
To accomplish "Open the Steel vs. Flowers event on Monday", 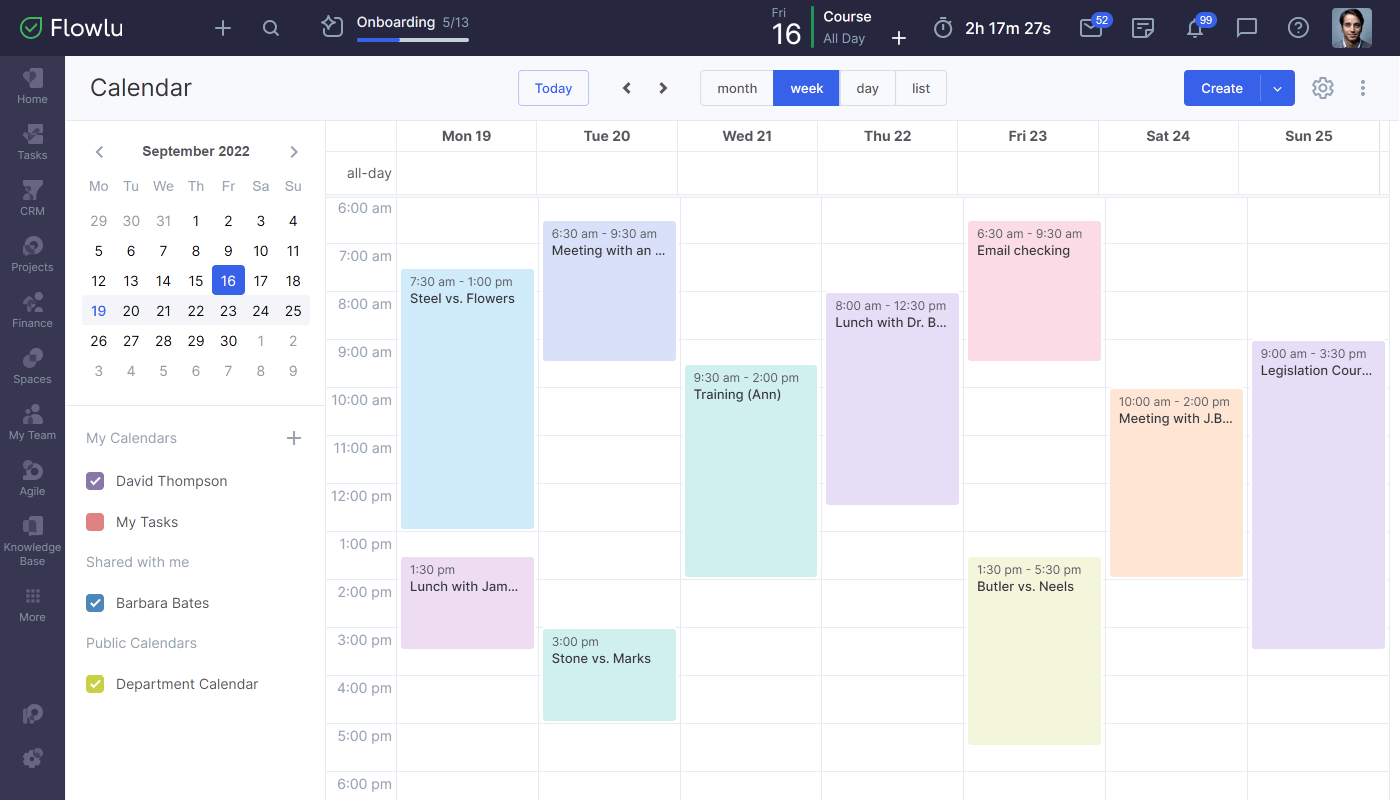I will pos(467,400).
